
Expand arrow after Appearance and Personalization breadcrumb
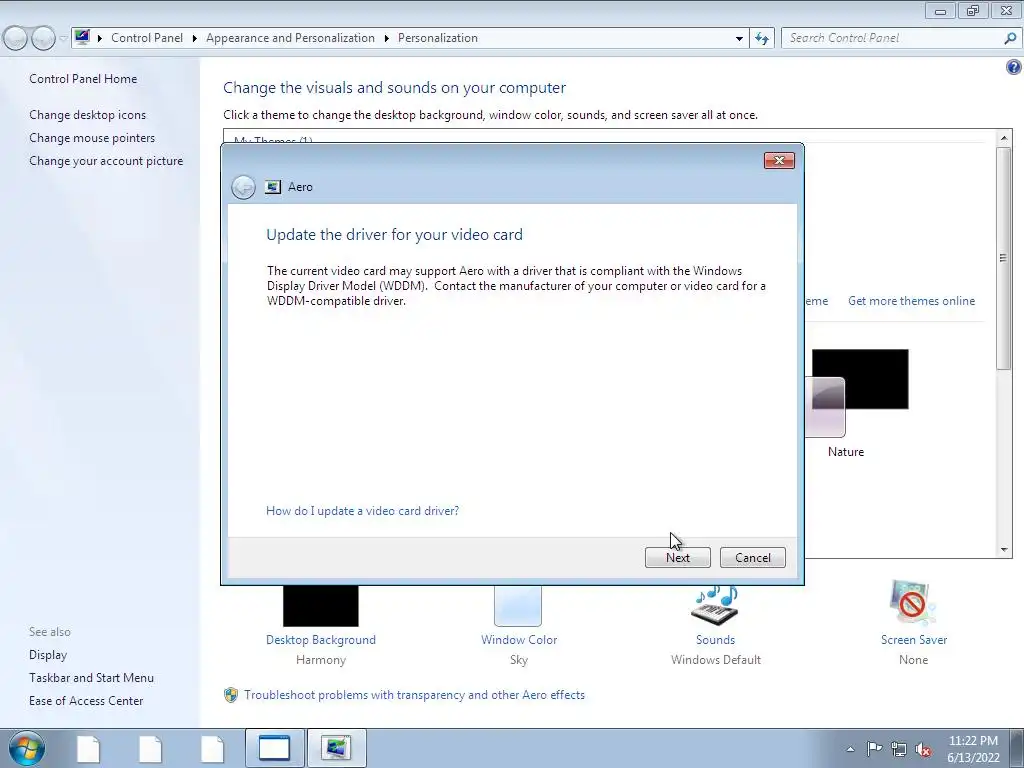[387, 39]
